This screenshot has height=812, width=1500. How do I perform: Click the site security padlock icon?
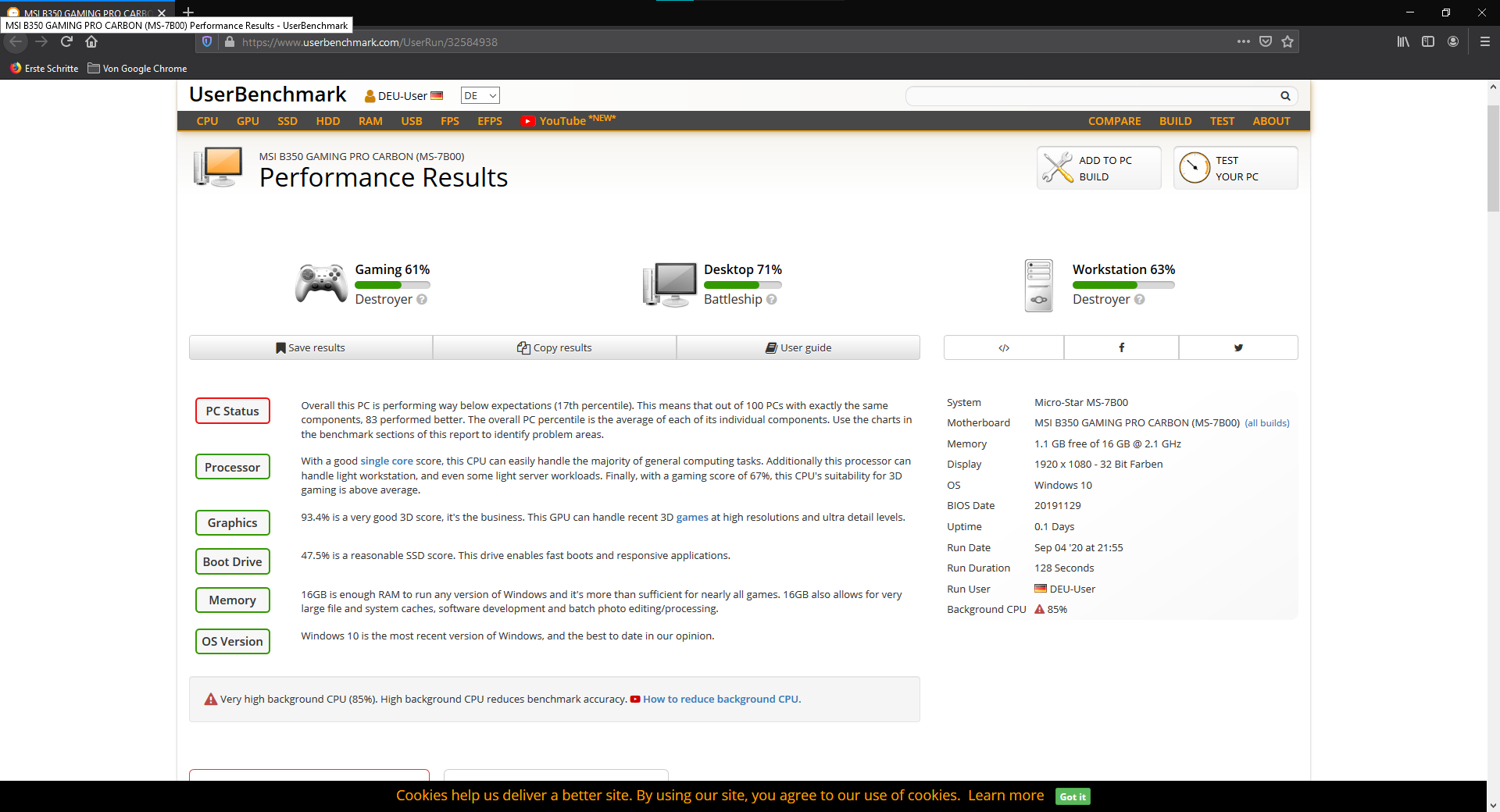tap(229, 42)
